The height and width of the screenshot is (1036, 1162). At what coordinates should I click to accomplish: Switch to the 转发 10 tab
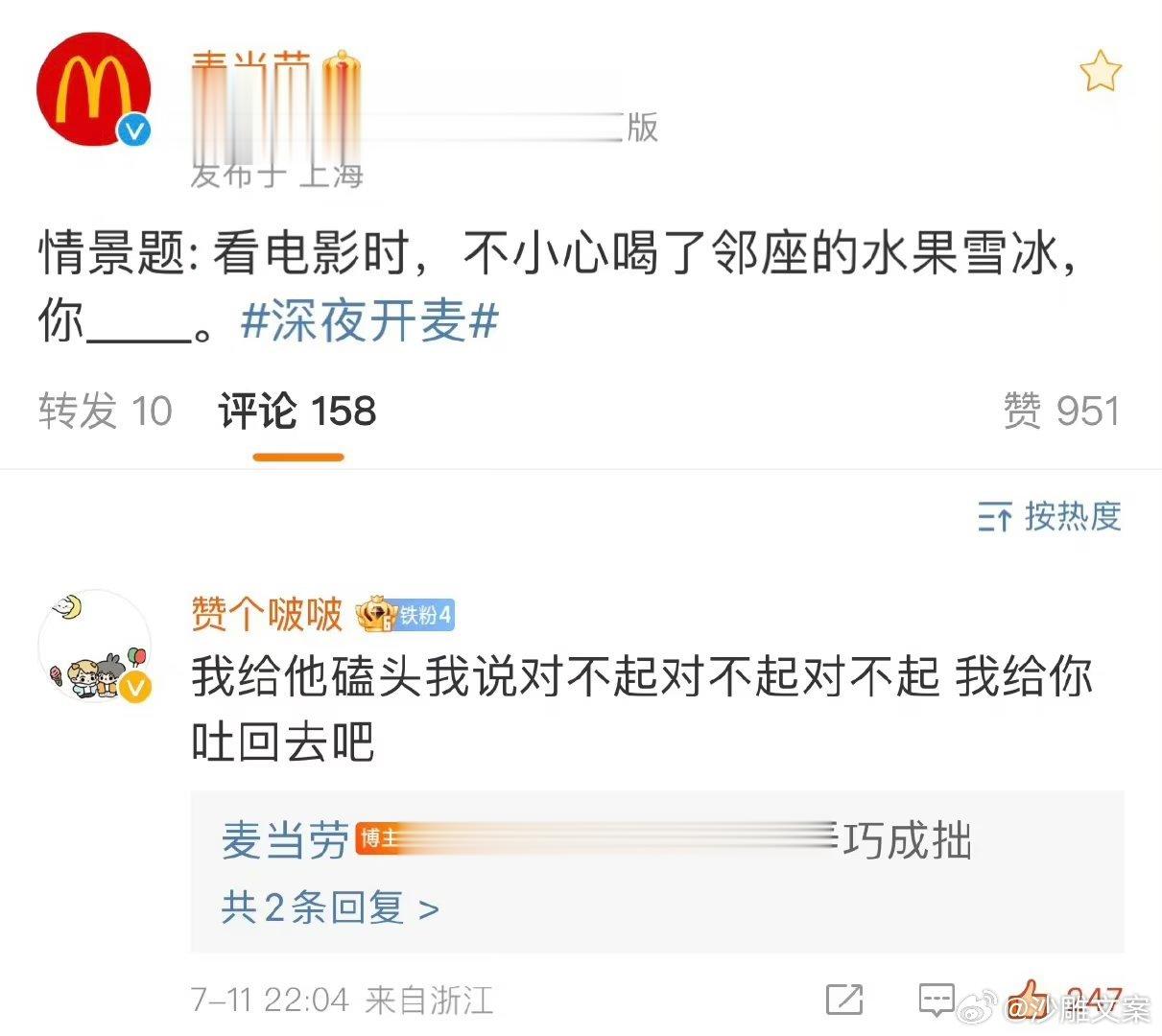click(106, 412)
